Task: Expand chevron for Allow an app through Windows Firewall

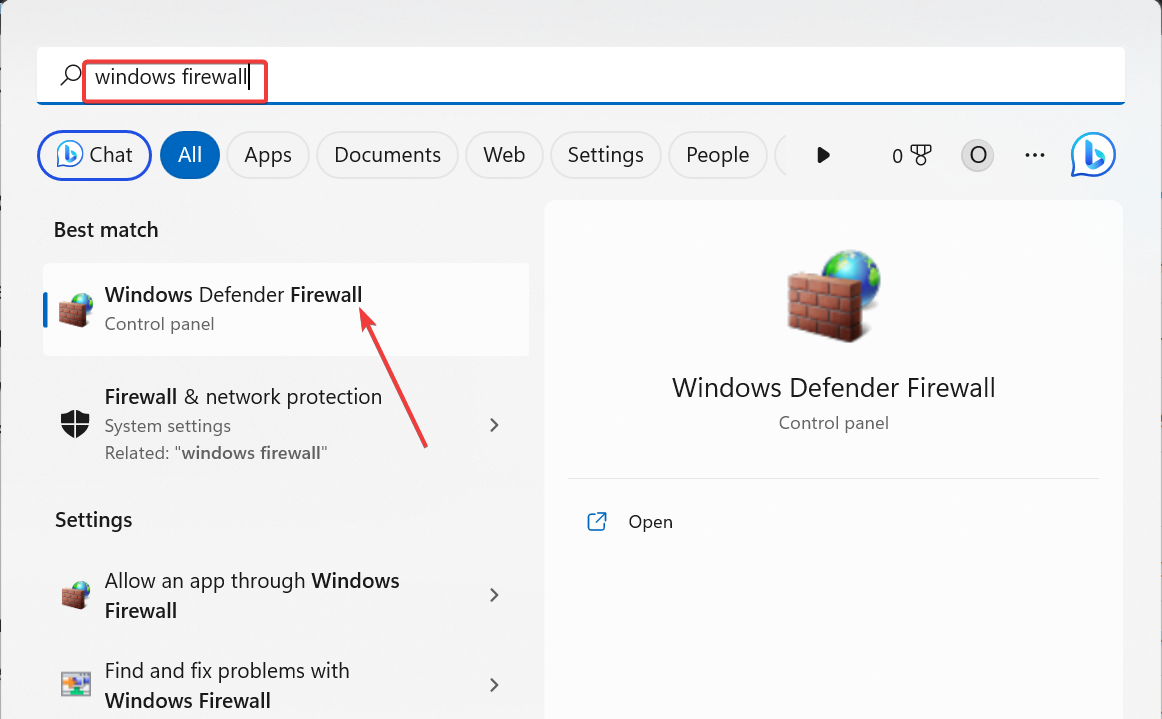Action: [x=494, y=595]
